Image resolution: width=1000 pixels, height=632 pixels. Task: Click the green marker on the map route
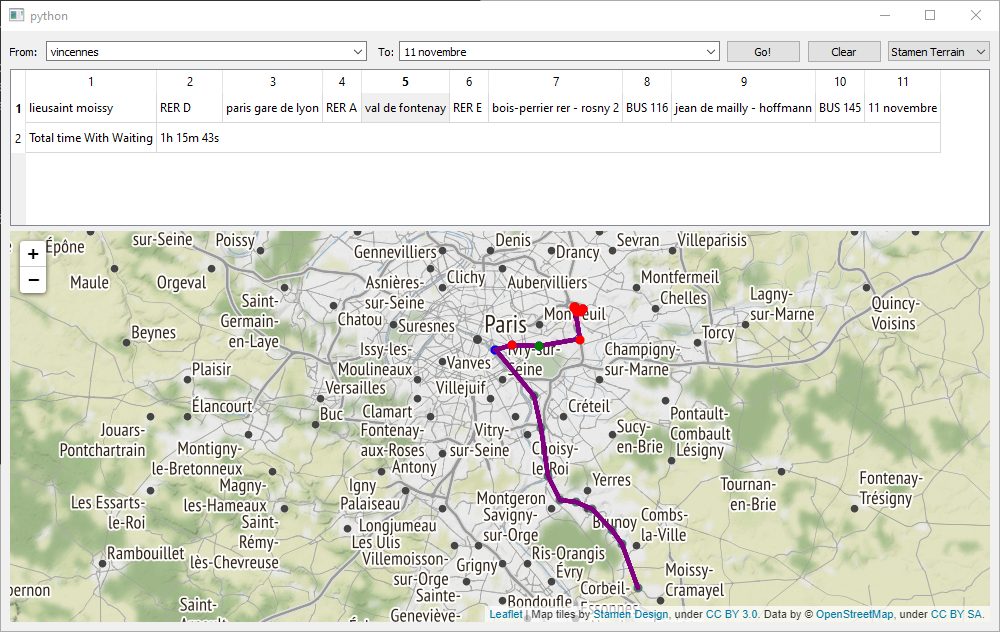click(539, 346)
